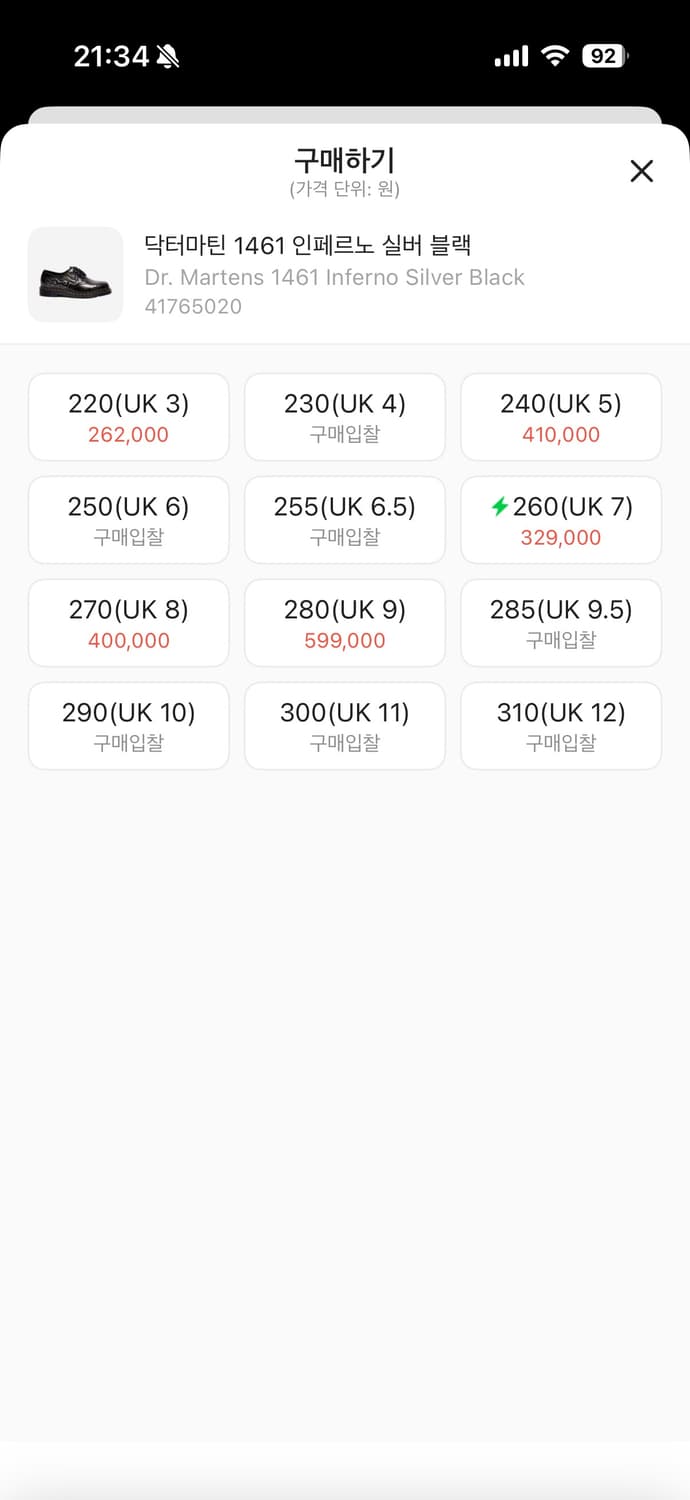
Task: Open the Dr. Martens product thumbnail
Action: pyautogui.click(x=76, y=274)
